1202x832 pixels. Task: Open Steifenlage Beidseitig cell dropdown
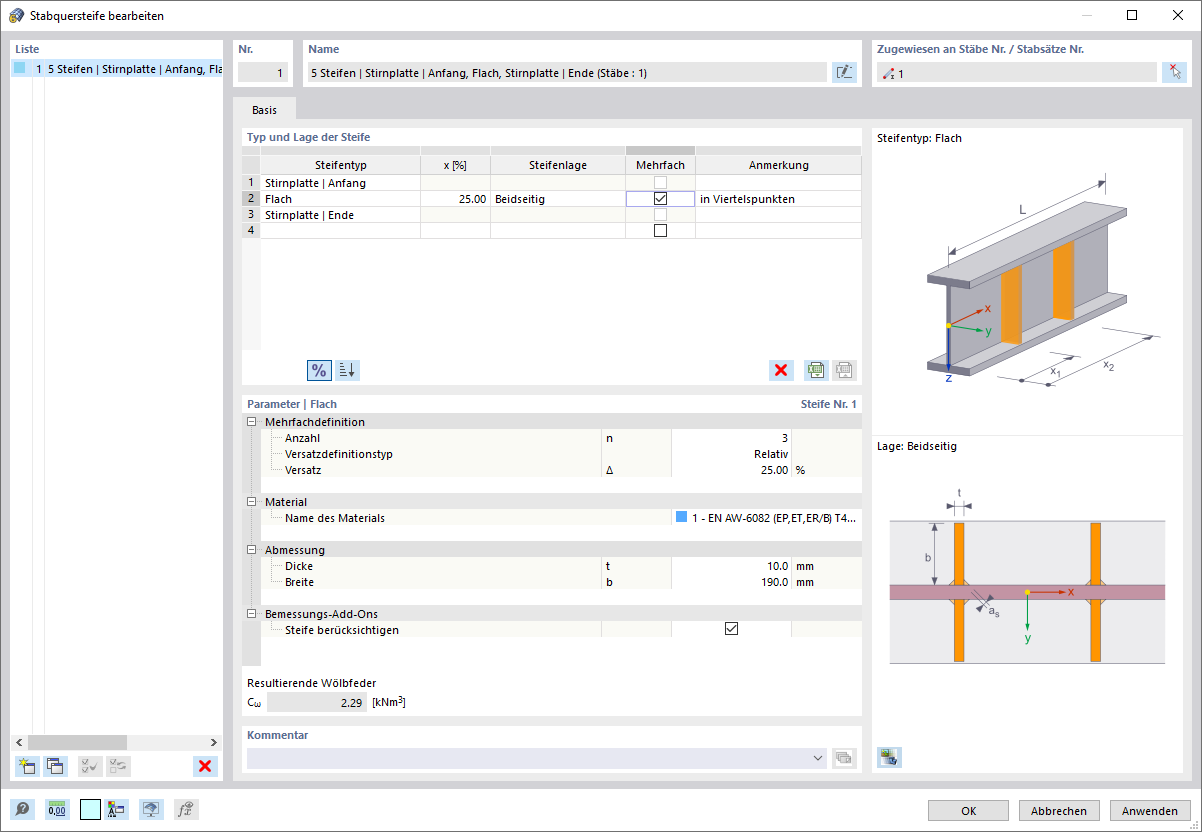(x=558, y=199)
